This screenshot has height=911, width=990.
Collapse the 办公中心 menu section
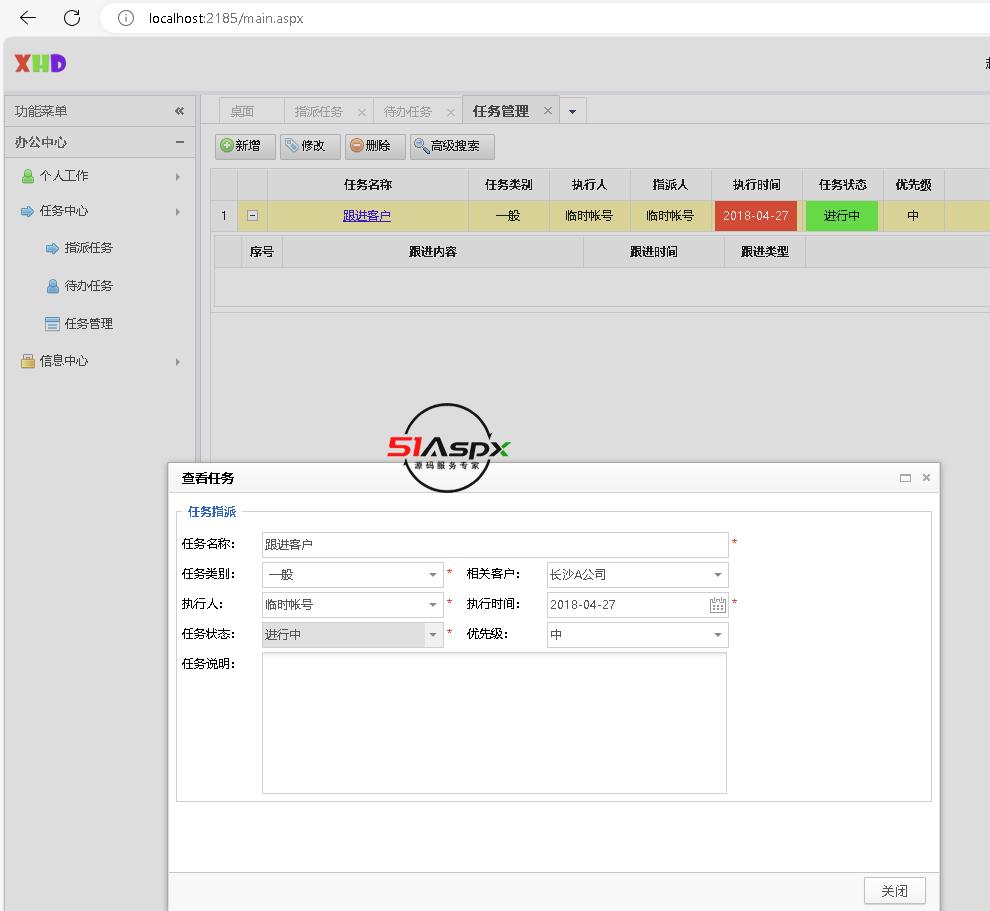[x=179, y=142]
